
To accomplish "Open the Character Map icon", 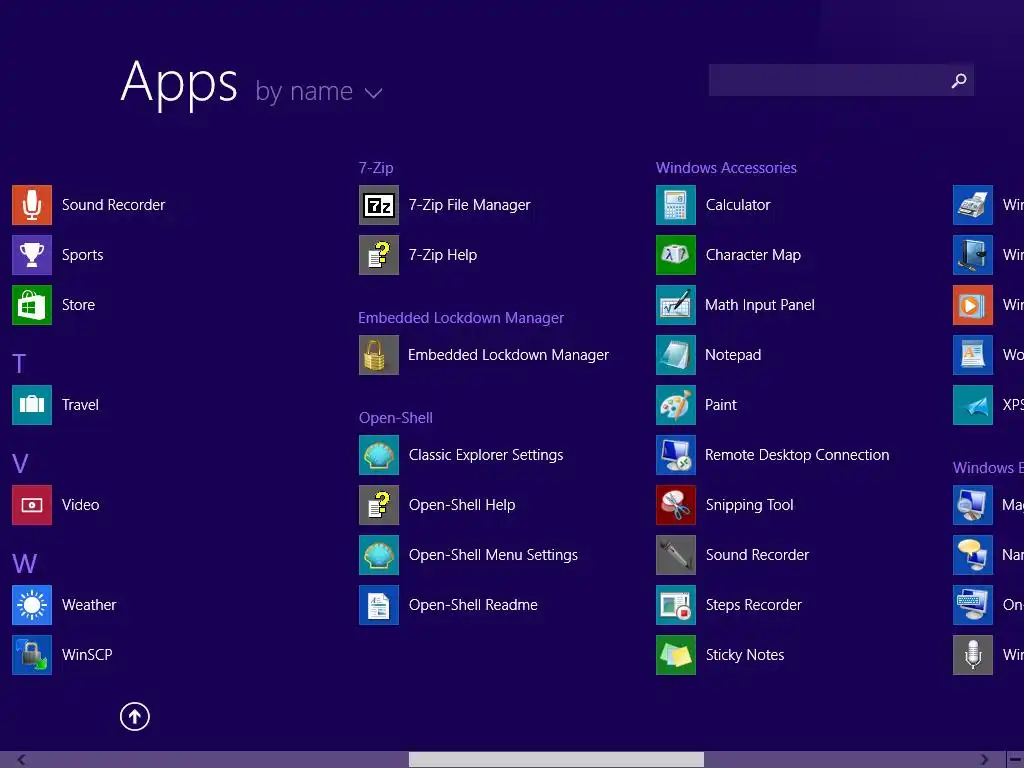I will pos(676,255).
